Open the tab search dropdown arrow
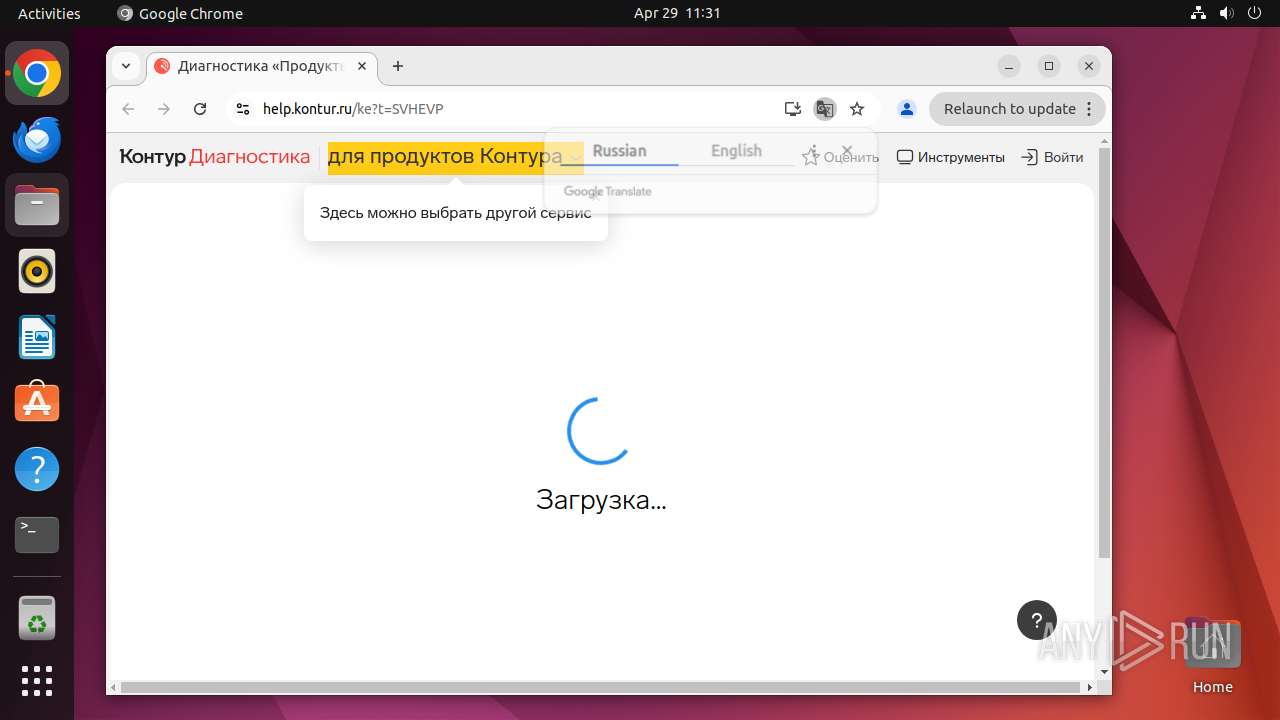Image resolution: width=1280 pixels, height=720 pixels. [x=126, y=66]
